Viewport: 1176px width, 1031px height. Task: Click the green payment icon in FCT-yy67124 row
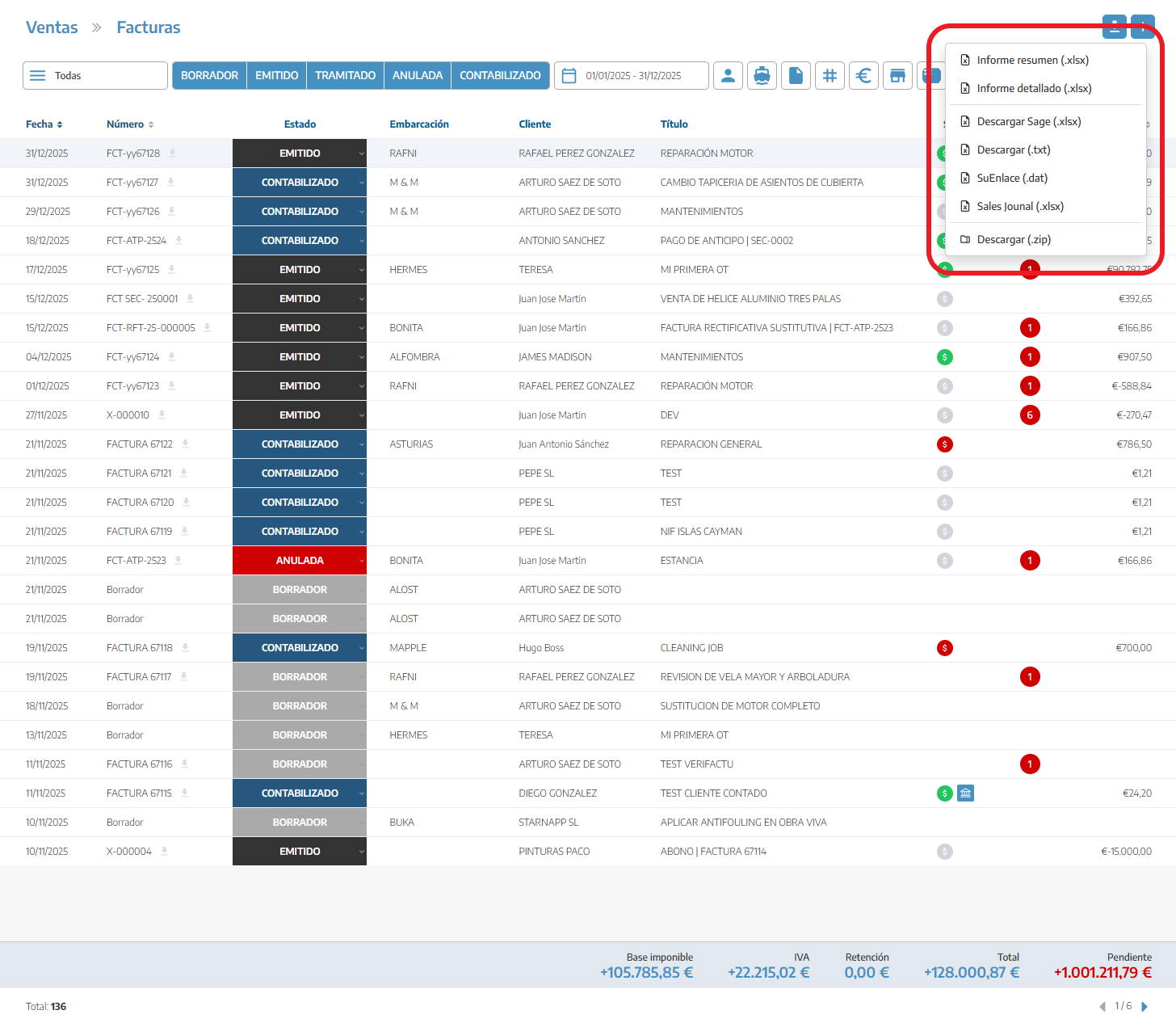pyautogui.click(x=945, y=357)
